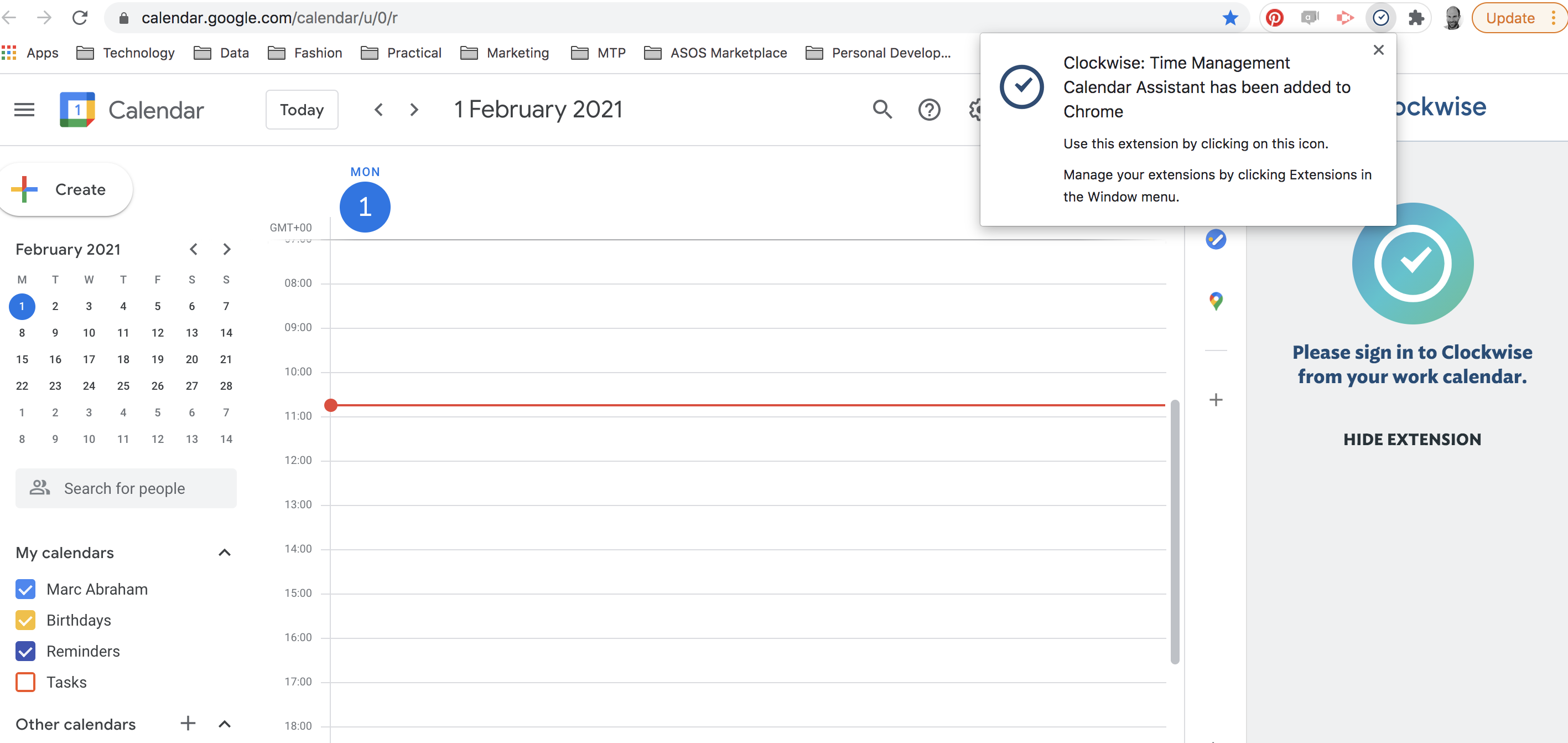This screenshot has height=743, width=1568.
Task: Open the Pinterest extension icon
Action: 1274,18
